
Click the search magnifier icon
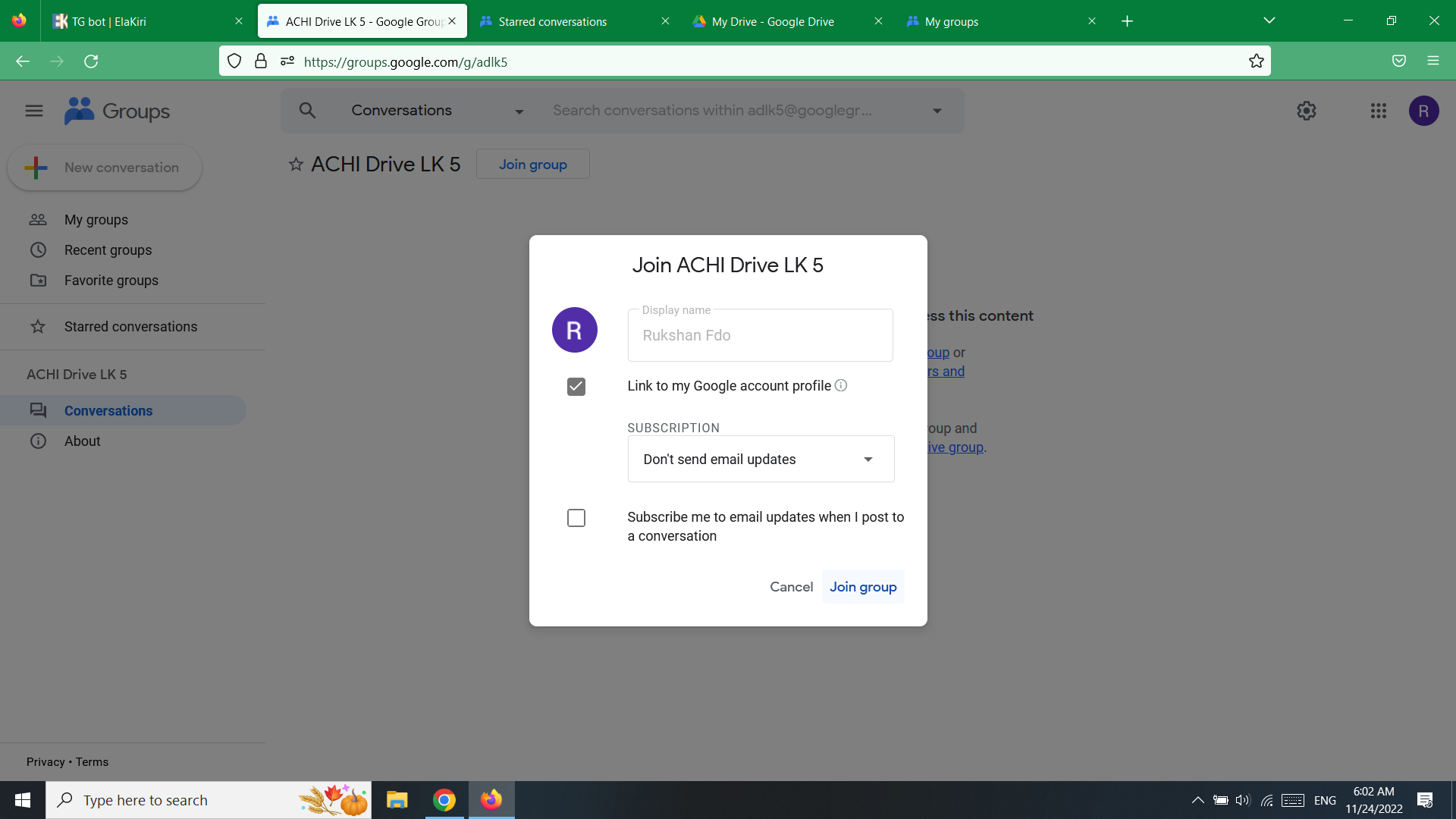click(x=307, y=111)
